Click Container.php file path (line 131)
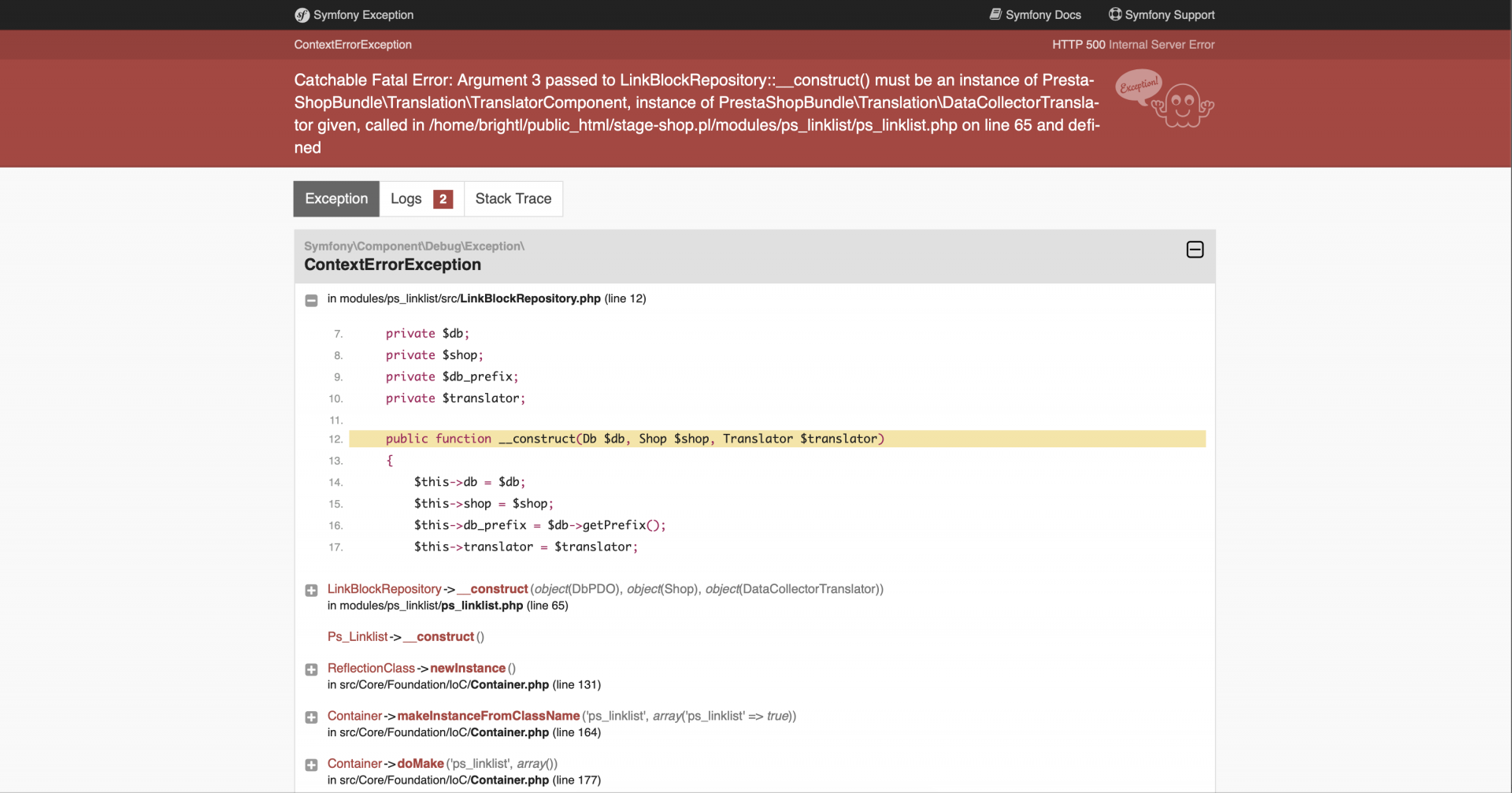This screenshot has height=793, width=1512. click(464, 684)
